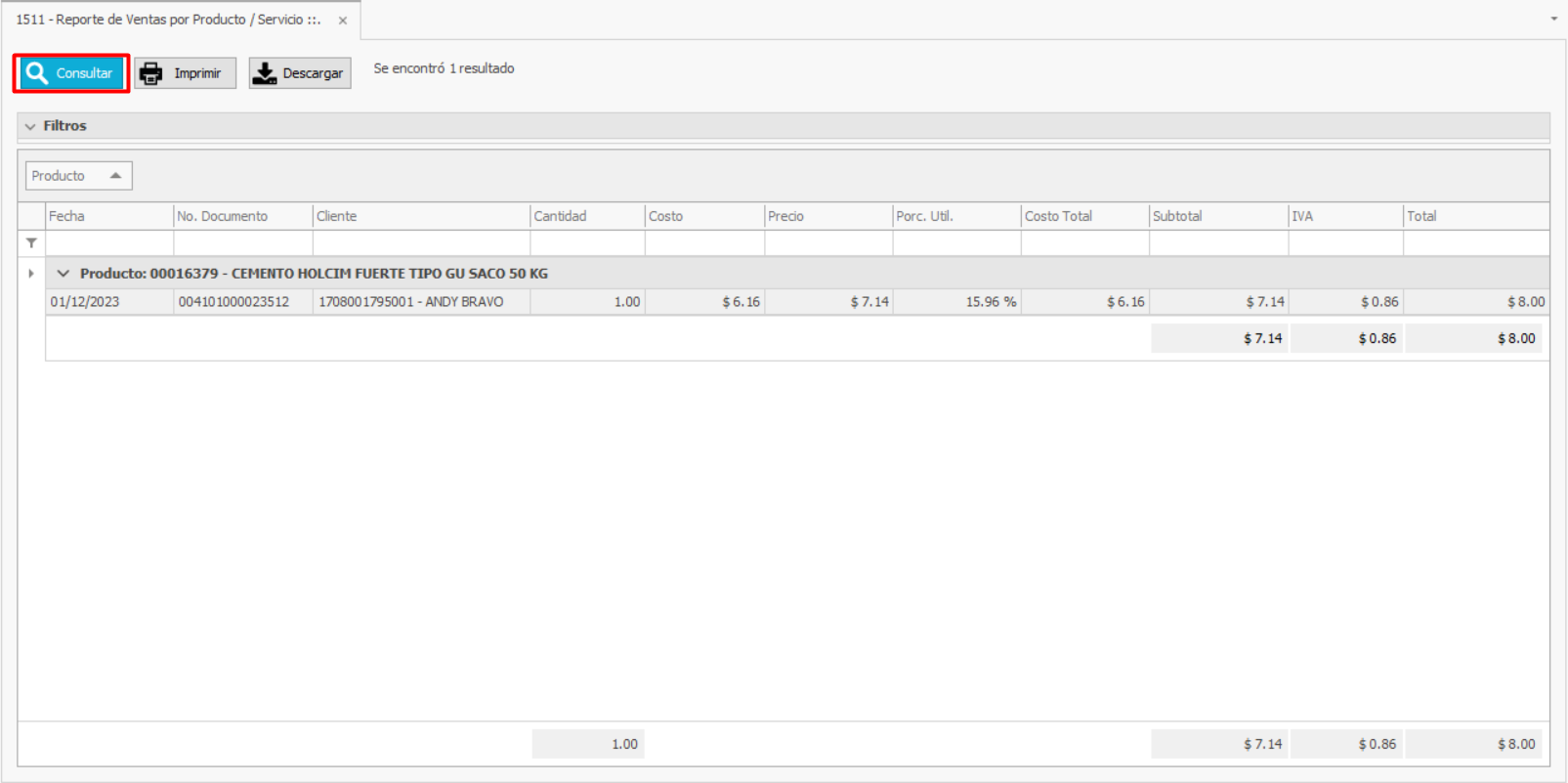The height and width of the screenshot is (783, 1568).
Task: Sort by the Fecha column header
Action: pyautogui.click(x=109, y=216)
